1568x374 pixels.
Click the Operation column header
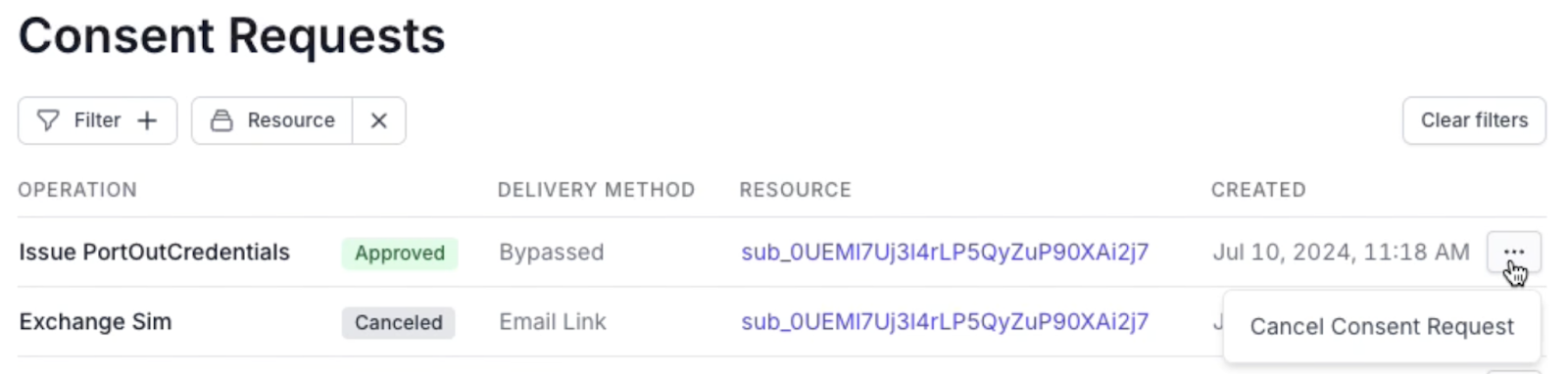77,190
